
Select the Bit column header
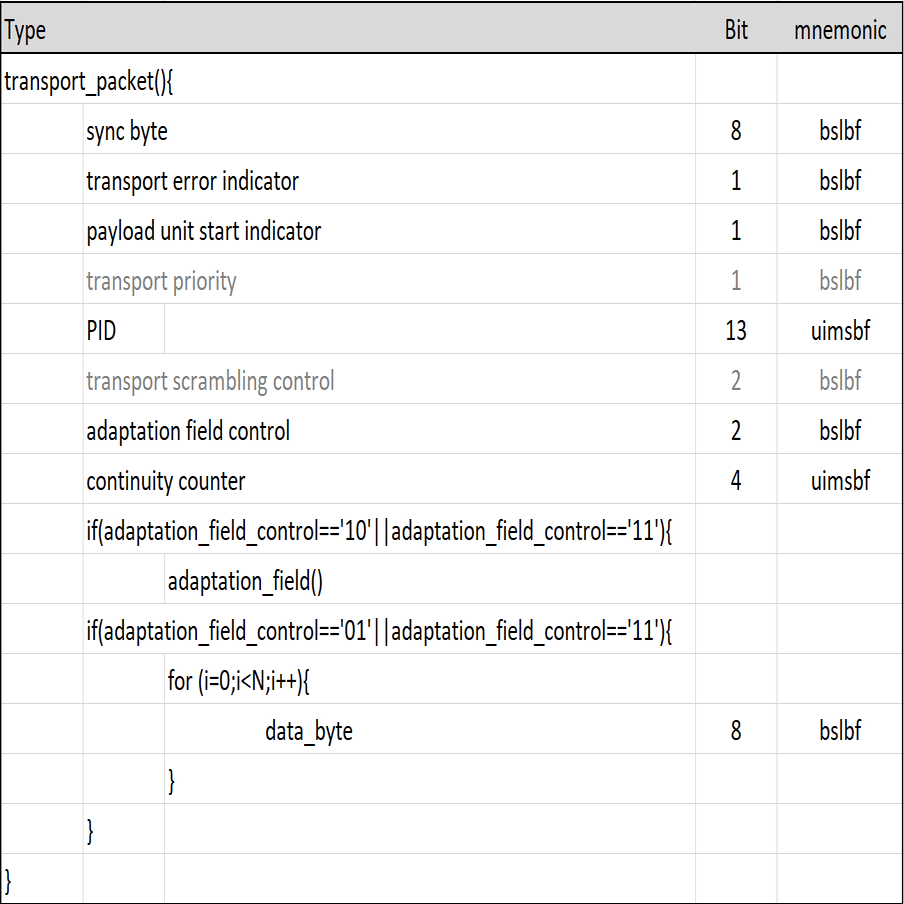(736, 30)
